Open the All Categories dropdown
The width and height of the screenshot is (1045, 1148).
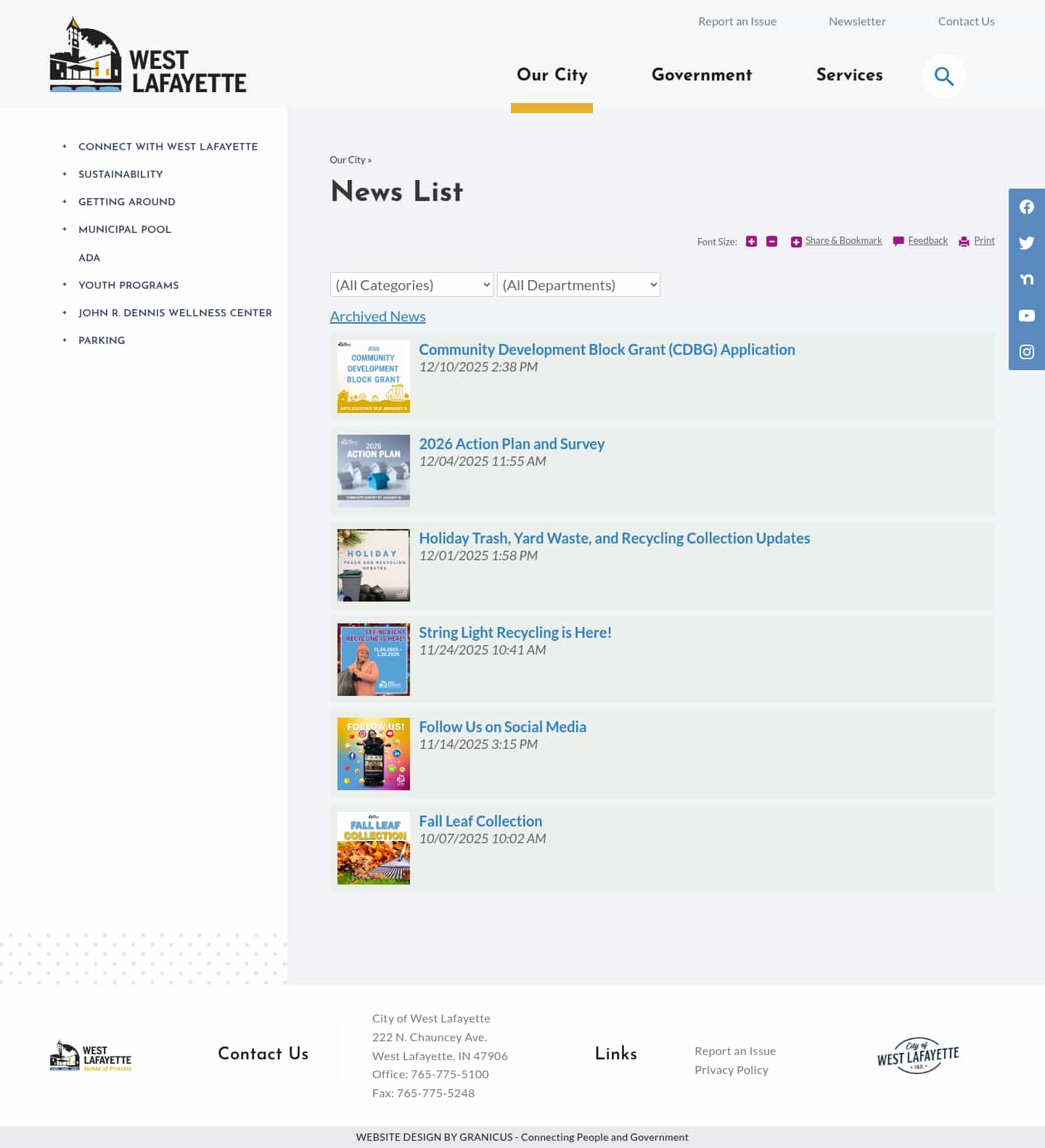pyautogui.click(x=411, y=284)
